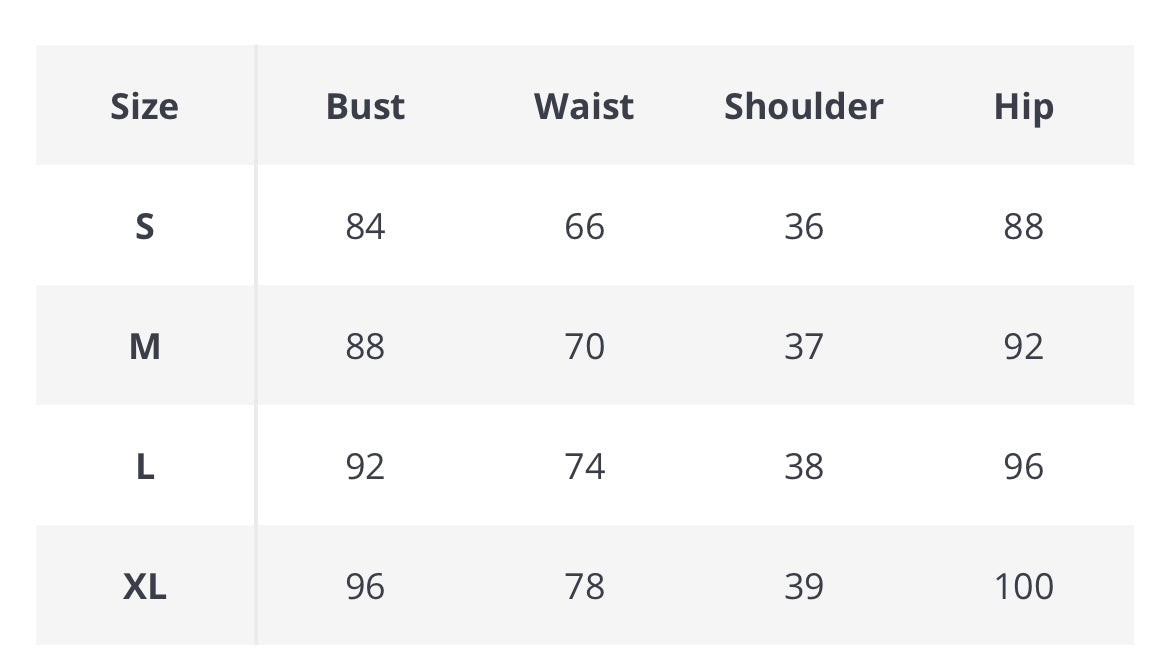This screenshot has width=1155, height=663.
Task: Click bust value 96 in XL row
Action: 365,587
